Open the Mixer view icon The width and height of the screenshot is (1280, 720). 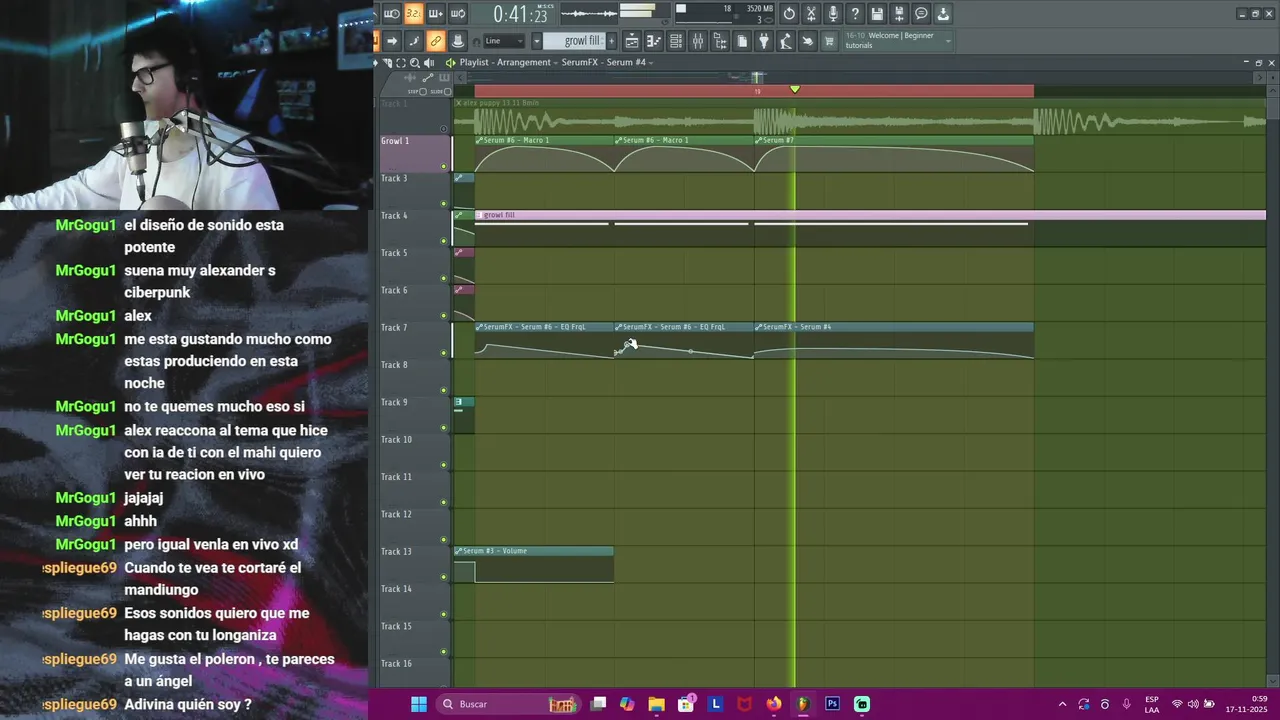(698, 41)
